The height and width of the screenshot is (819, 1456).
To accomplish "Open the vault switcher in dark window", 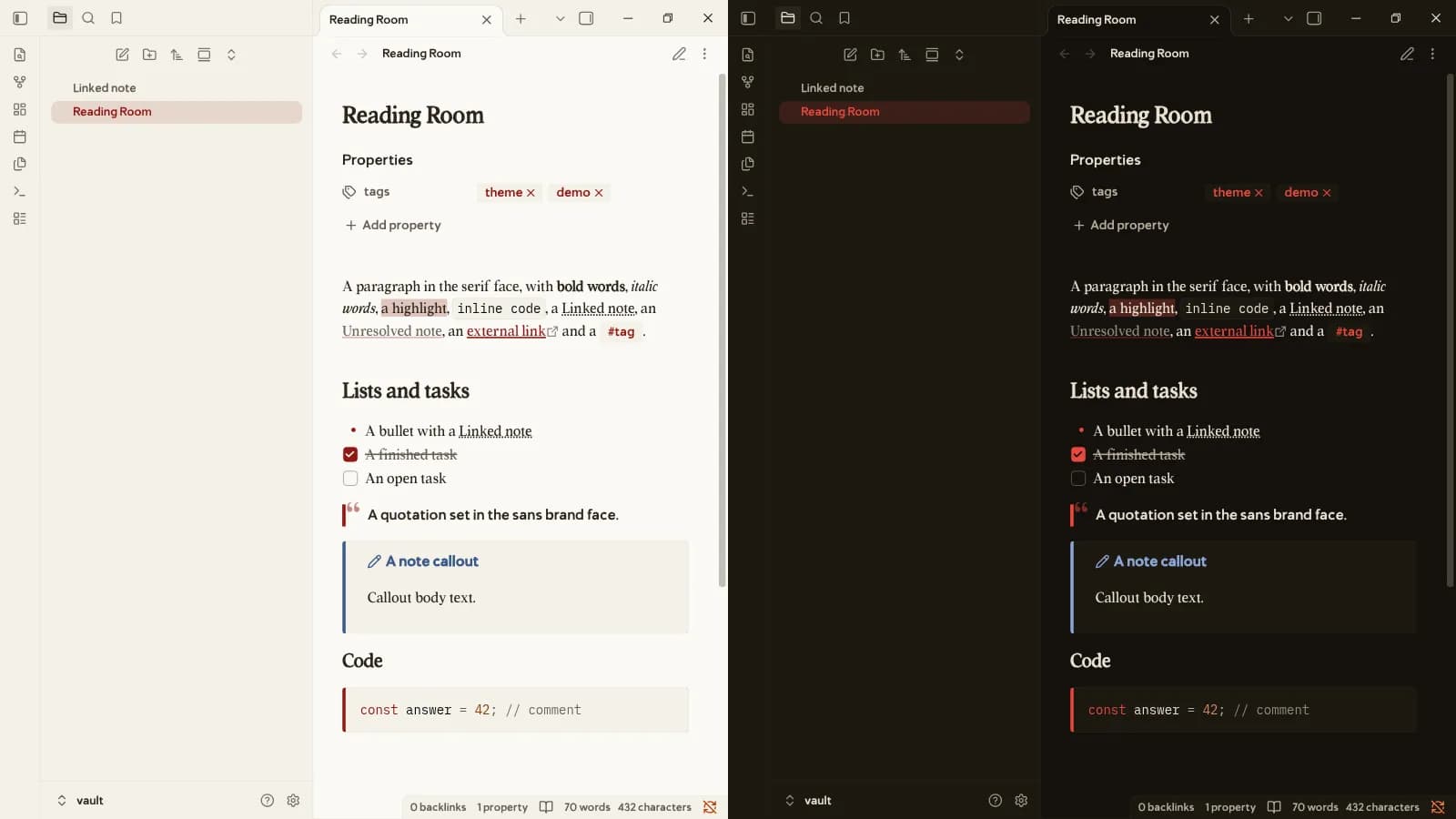I will tap(808, 801).
